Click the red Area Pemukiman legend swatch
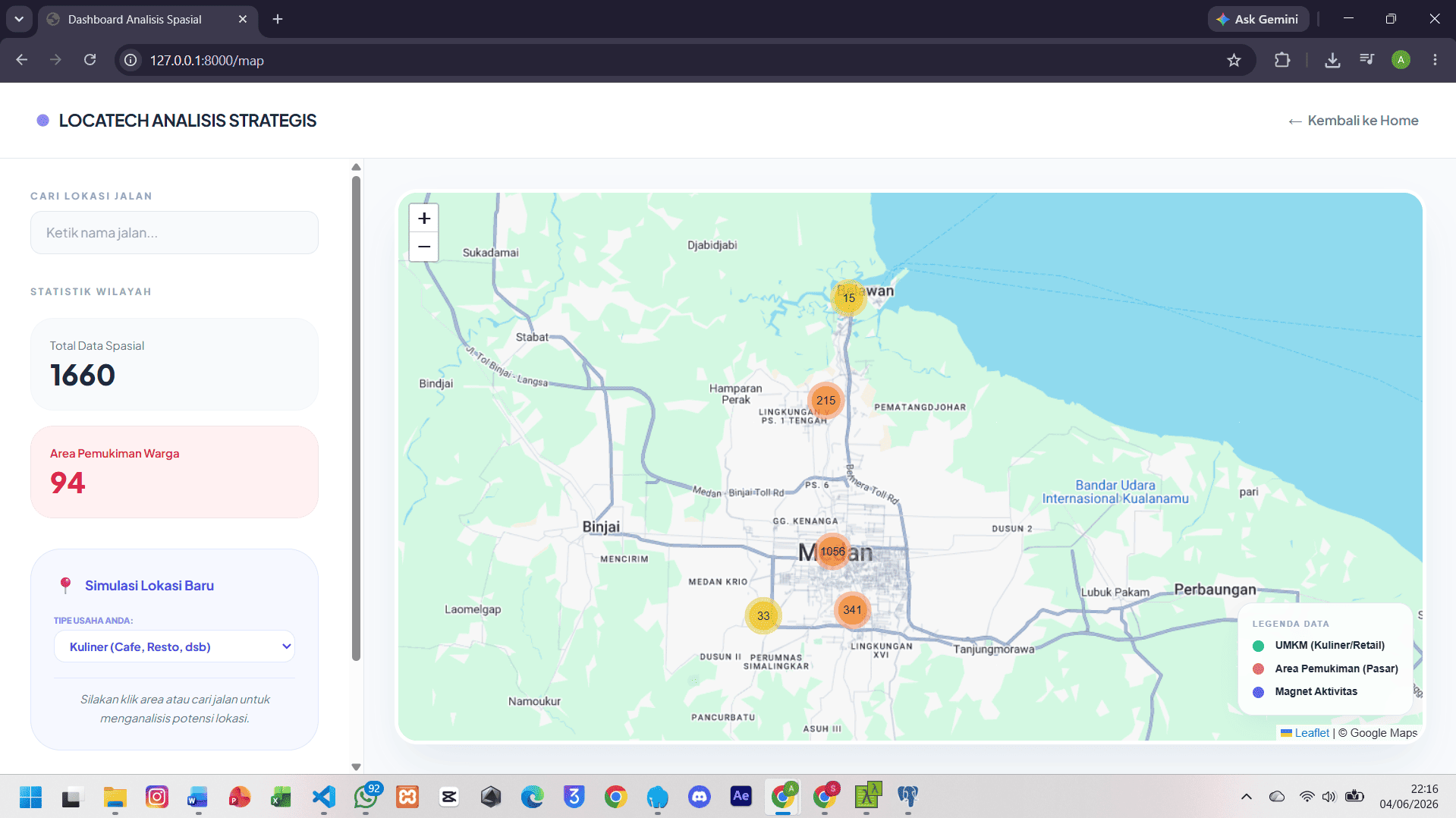 pyautogui.click(x=1259, y=669)
